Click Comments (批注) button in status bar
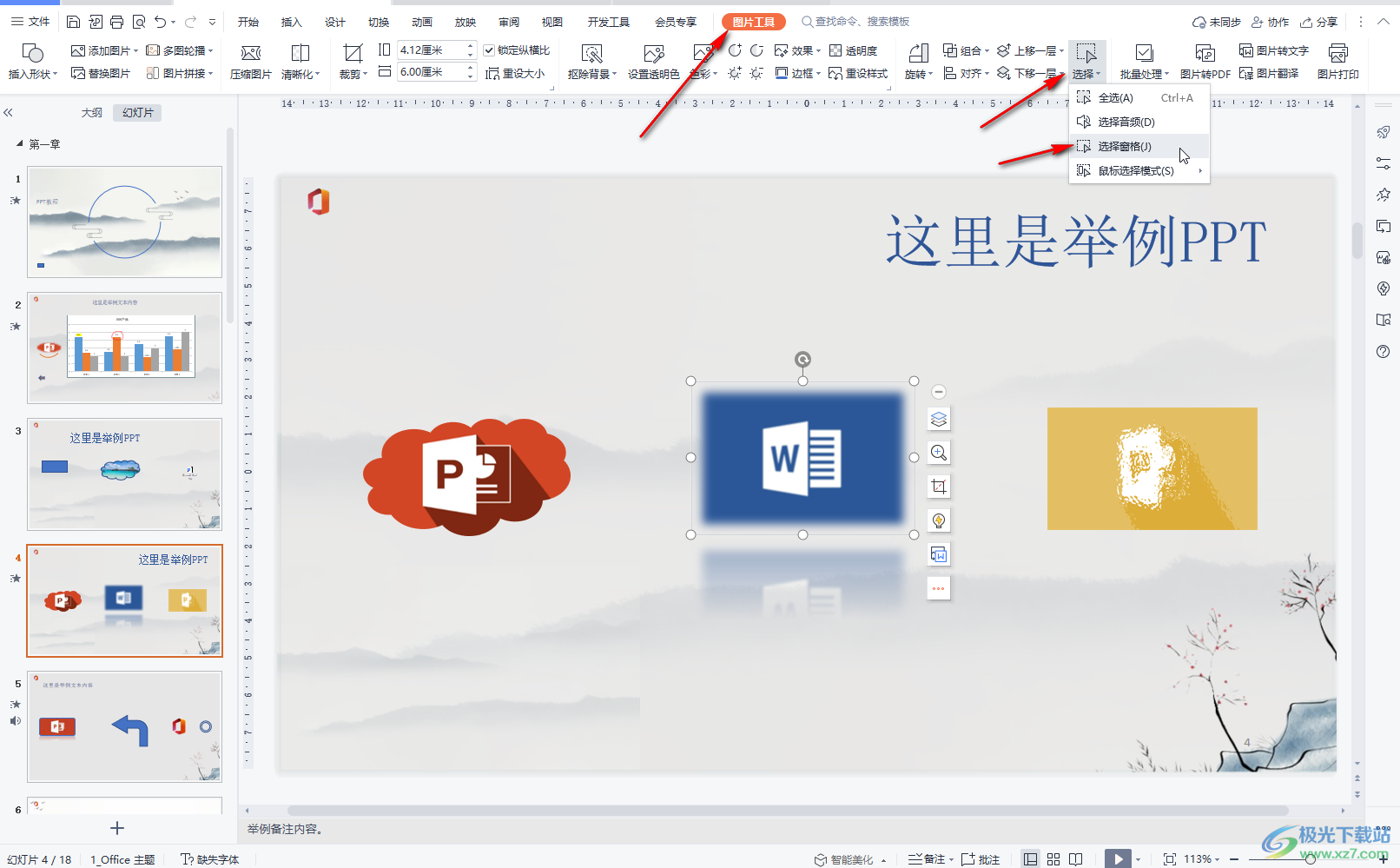This screenshot has height=868, width=1400. 981,859
